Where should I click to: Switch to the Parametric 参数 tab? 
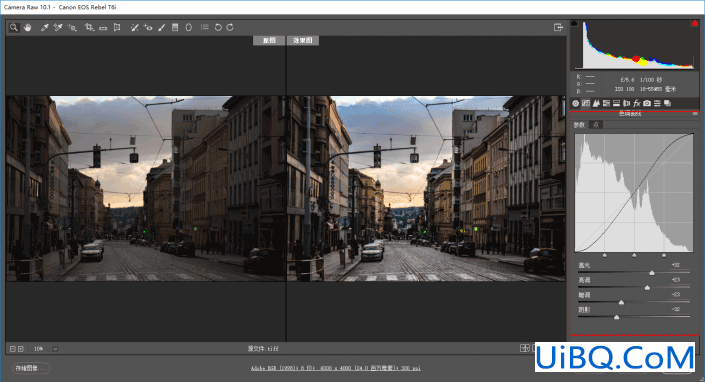click(580, 125)
